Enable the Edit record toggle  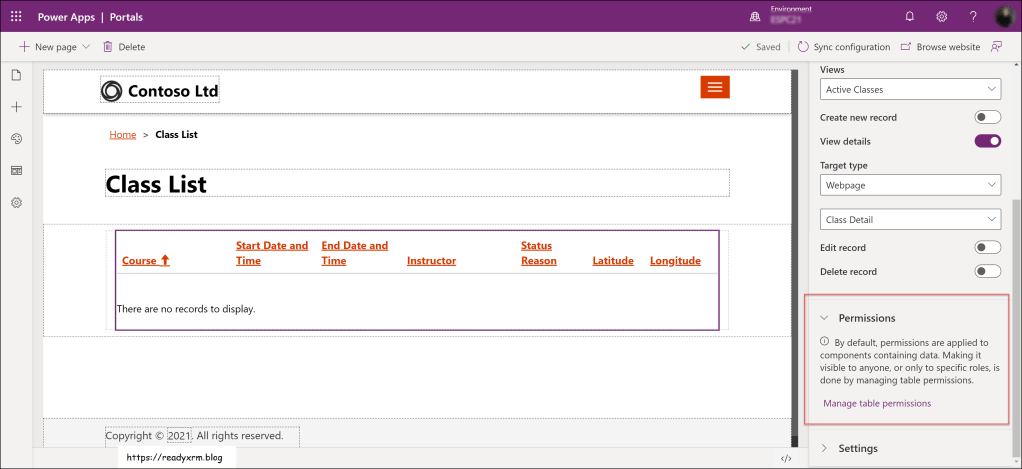(987, 247)
